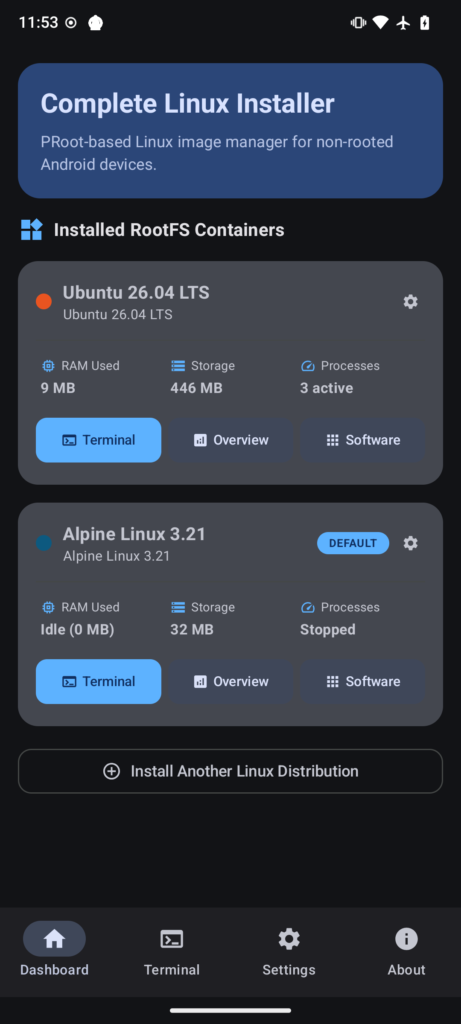Tap the airplane mode status bar icon

[403, 23]
